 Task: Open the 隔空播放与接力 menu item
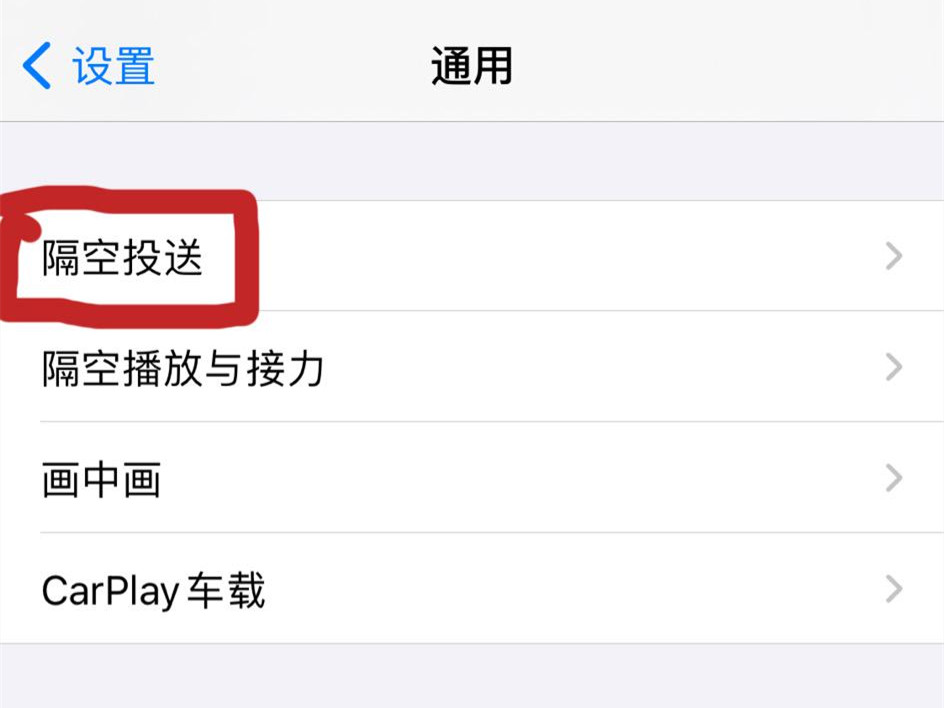pos(472,367)
